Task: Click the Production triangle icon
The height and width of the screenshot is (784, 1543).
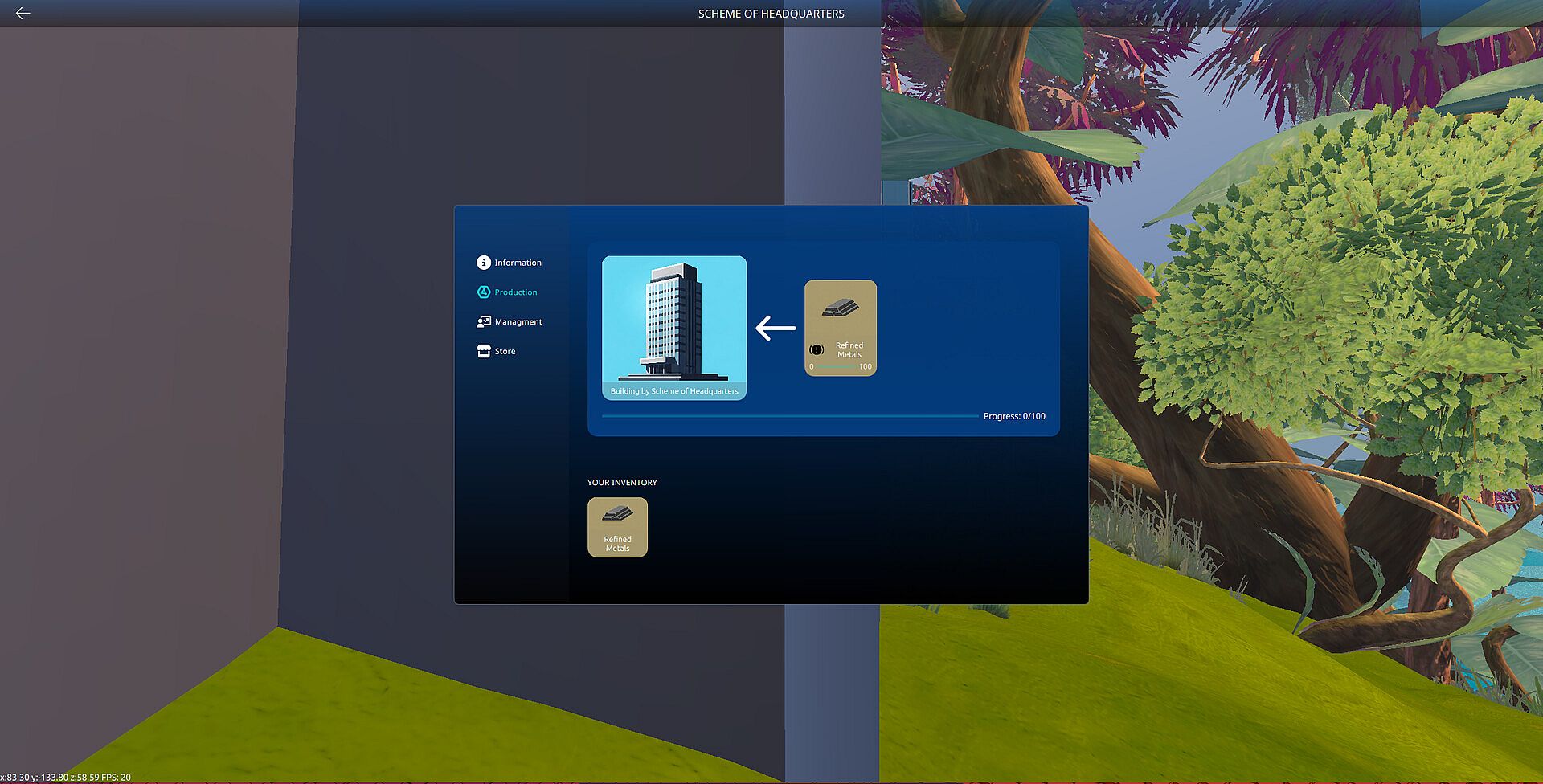Action: coord(483,292)
